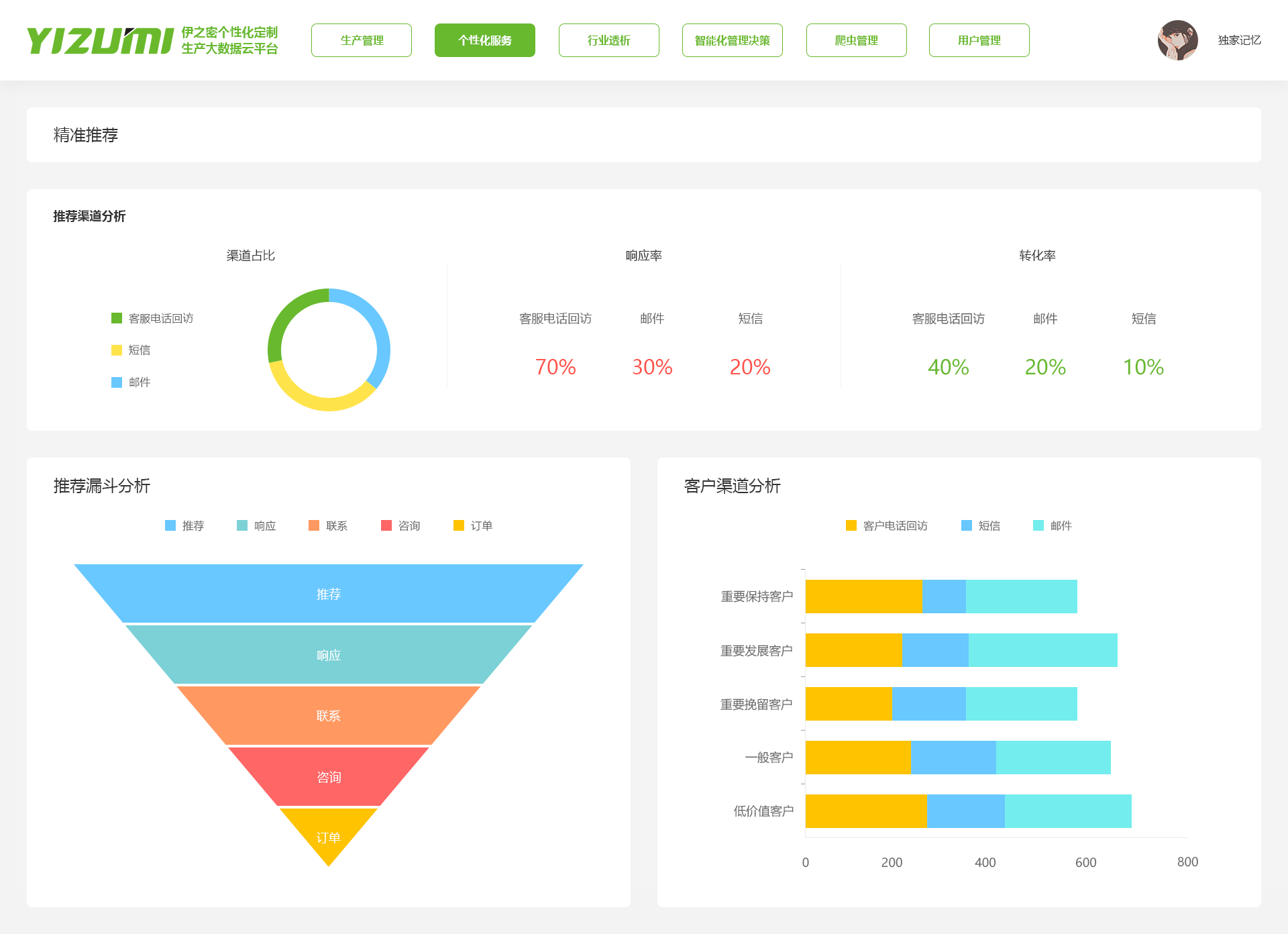
Task: Toggle 客户电话回访 bar legend swatch
Action: (x=851, y=525)
